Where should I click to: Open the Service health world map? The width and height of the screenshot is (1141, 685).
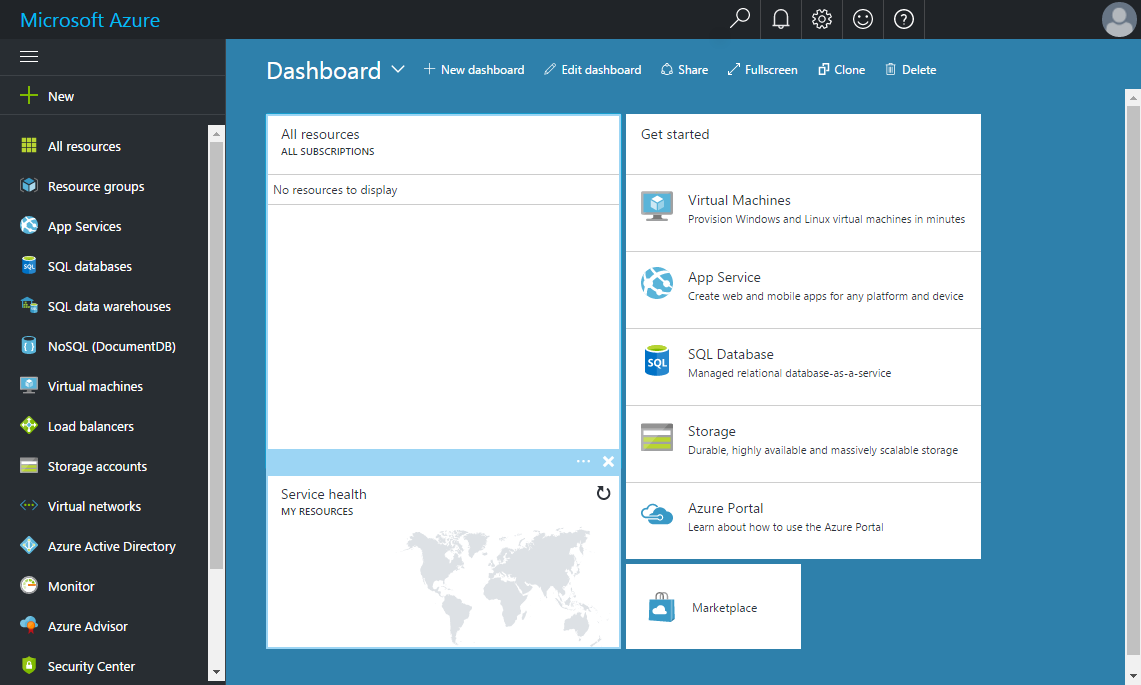tap(506, 586)
